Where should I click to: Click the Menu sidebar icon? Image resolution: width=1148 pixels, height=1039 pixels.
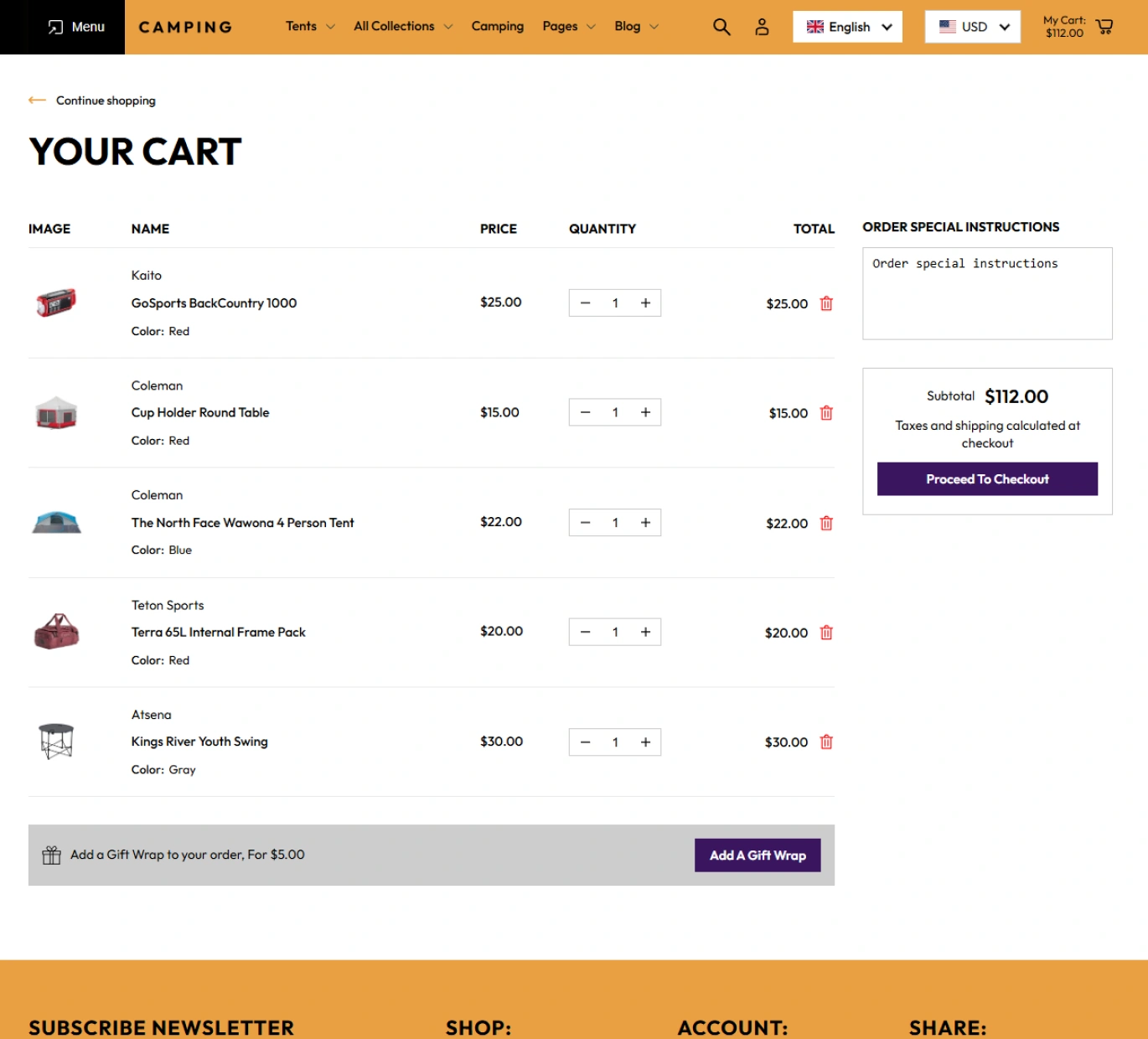point(55,27)
